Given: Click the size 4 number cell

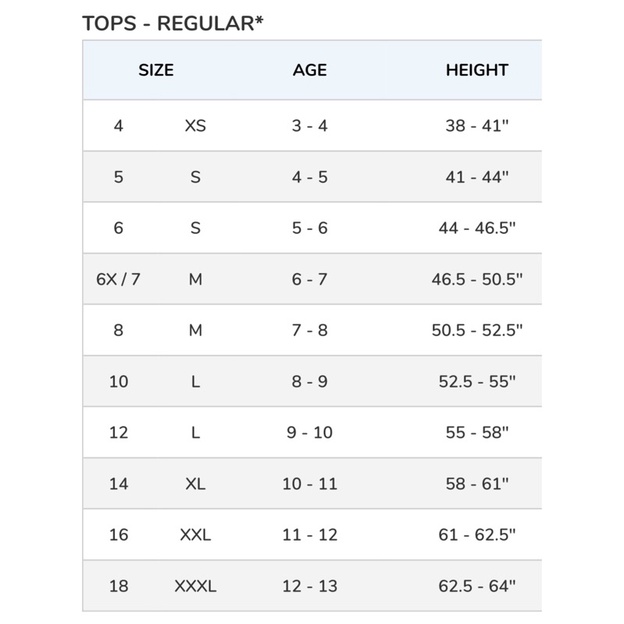Looking at the screenshot, I should point(118,126).
